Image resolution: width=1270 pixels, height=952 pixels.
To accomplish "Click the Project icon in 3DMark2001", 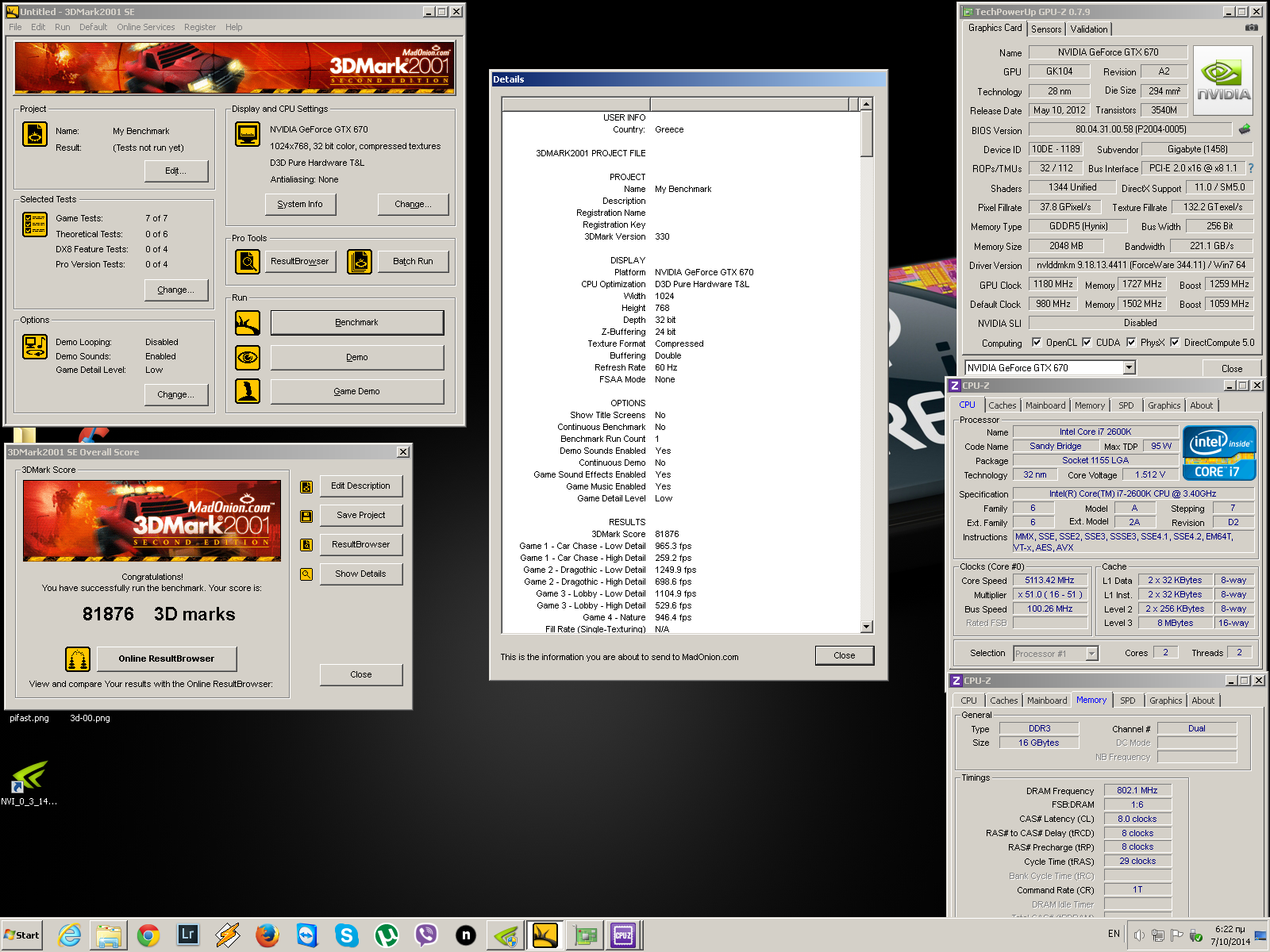I will click(x=35, y=134).
